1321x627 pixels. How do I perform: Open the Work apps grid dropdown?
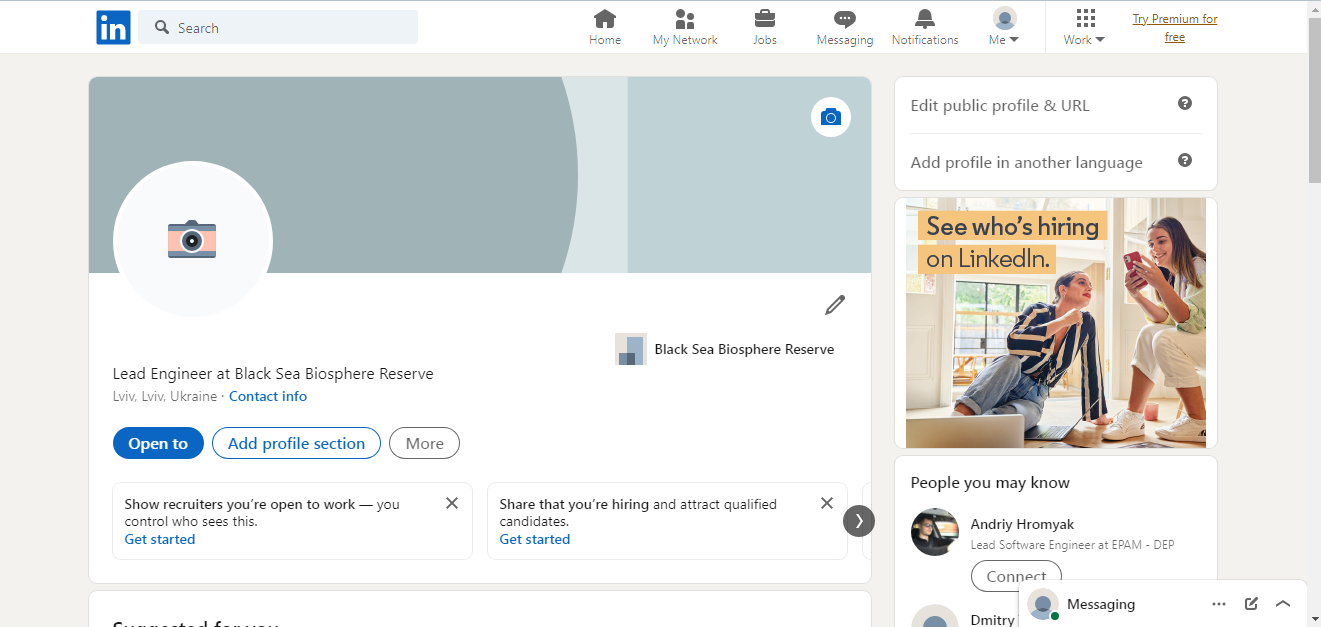(1085, 27)
